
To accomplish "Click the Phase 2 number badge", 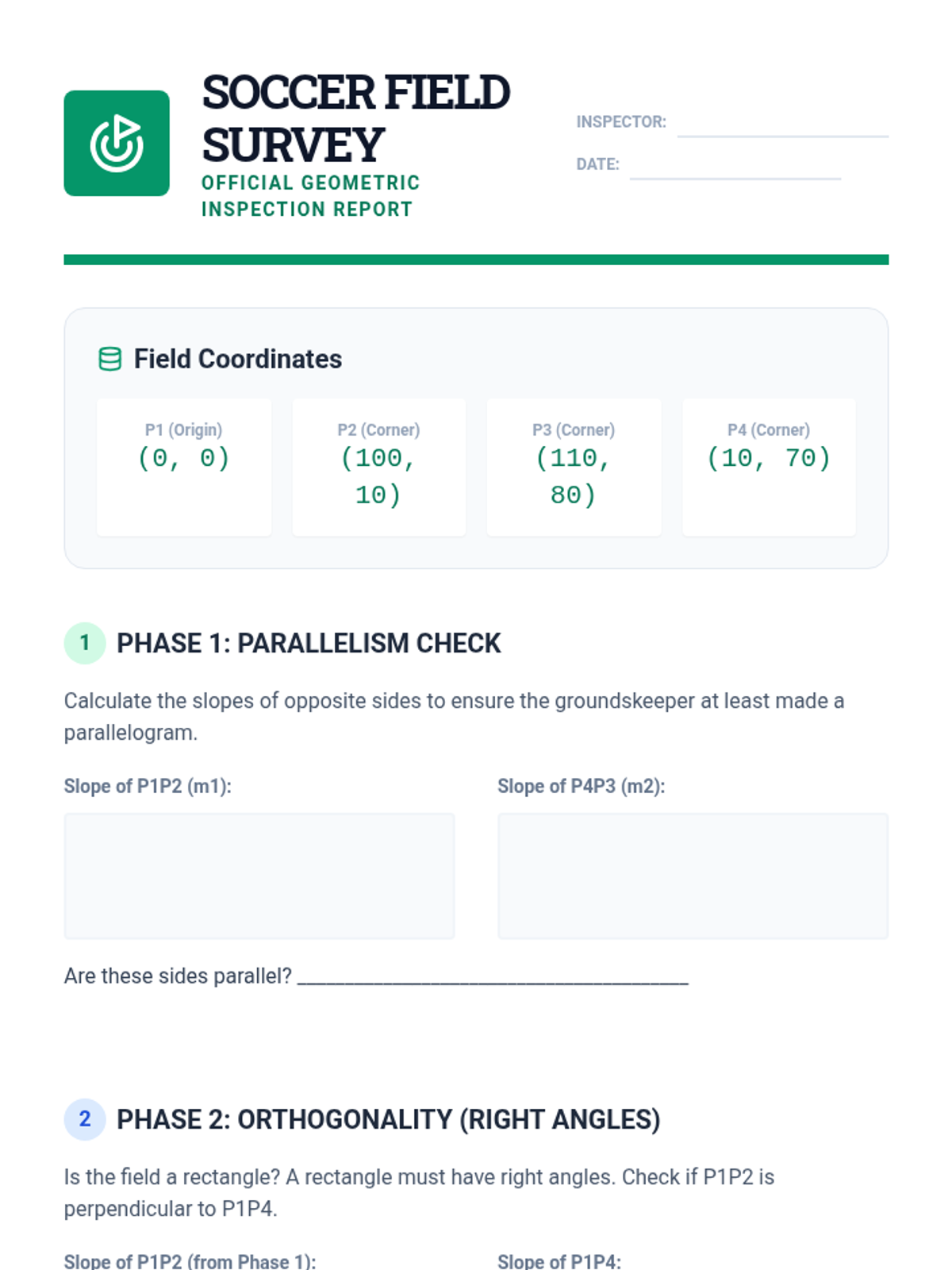I will [x=84, y=1119].
